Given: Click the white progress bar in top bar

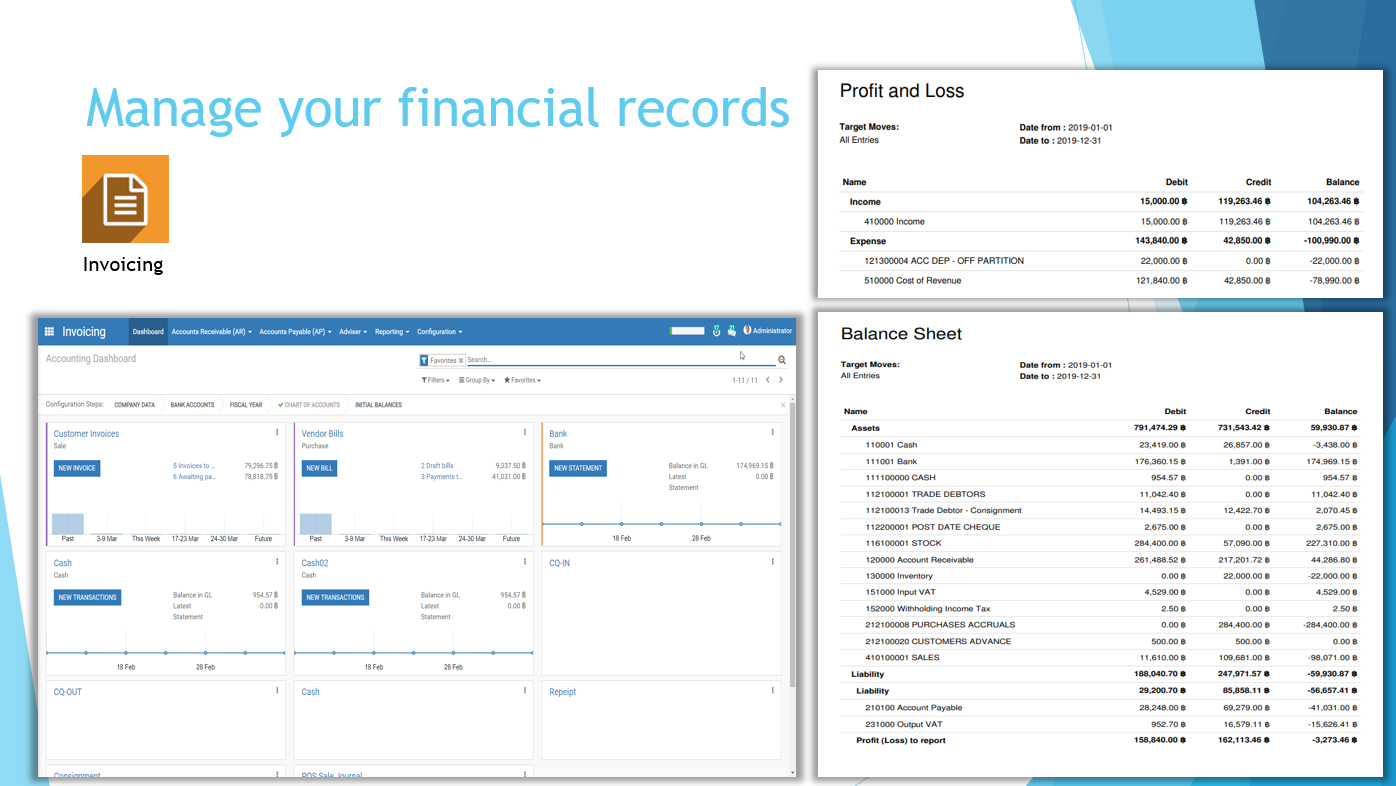Looking at the screenshot, I should (687, 331).
